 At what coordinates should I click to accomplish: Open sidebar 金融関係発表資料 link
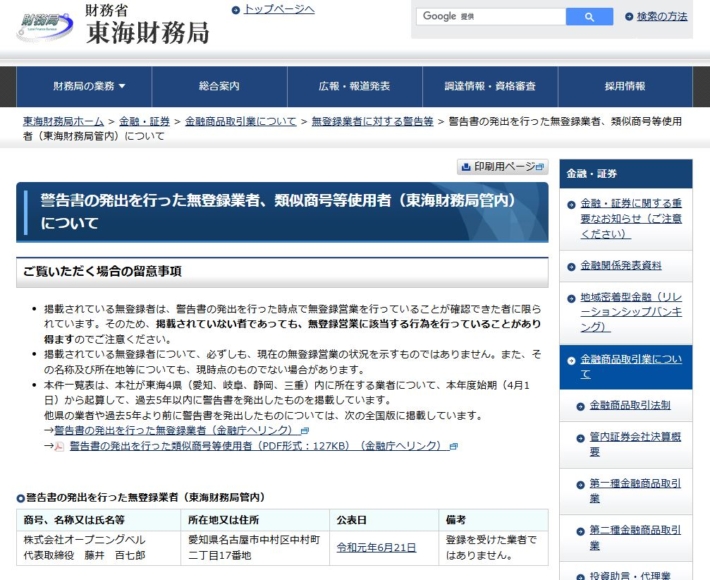click(x=621, y=266)
